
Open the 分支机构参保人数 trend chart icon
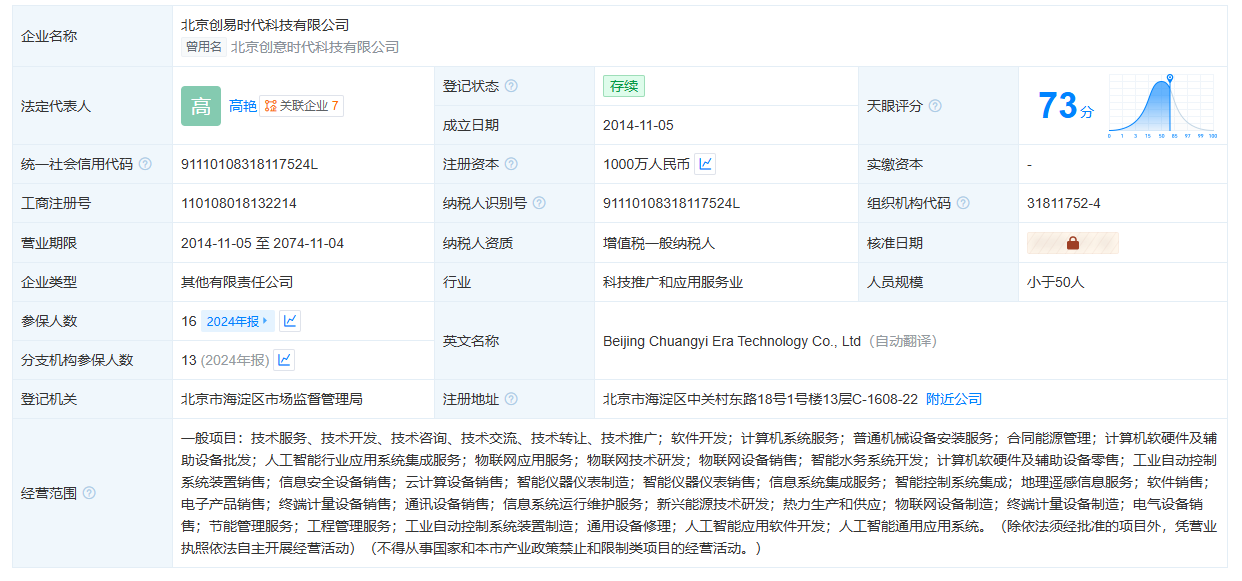(284, 360)
